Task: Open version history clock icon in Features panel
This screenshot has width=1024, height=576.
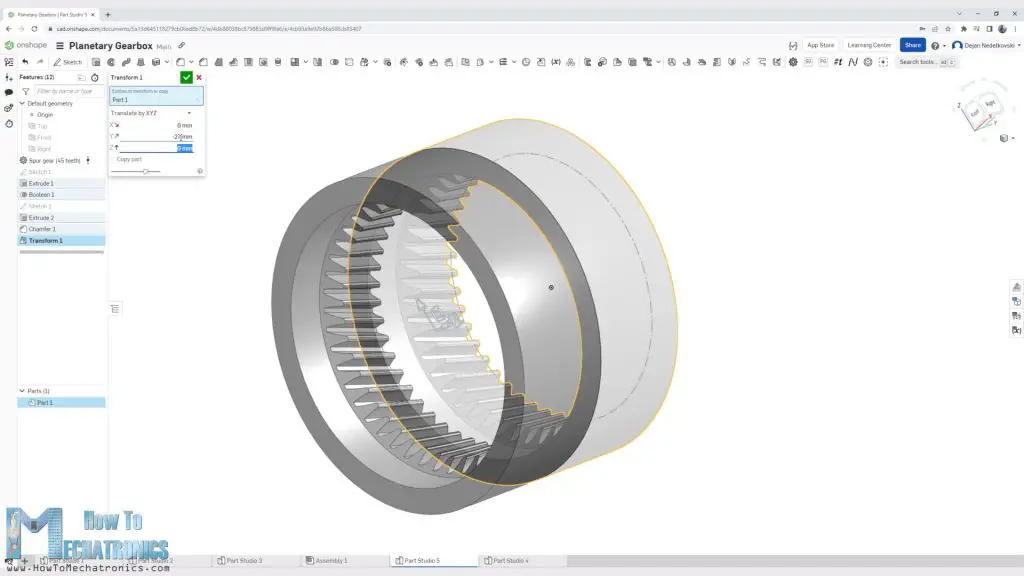Action: pyautogui.click(x=95, y=78)
